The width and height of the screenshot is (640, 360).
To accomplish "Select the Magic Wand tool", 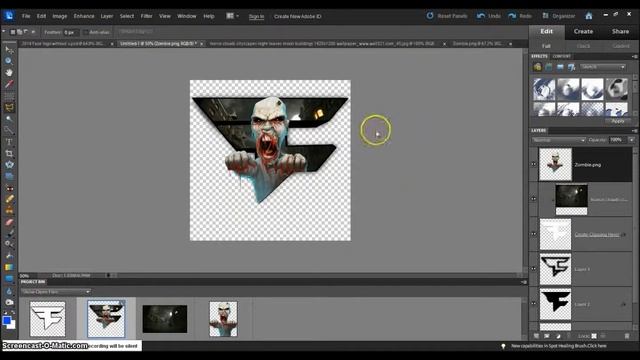I will point(9,119).
